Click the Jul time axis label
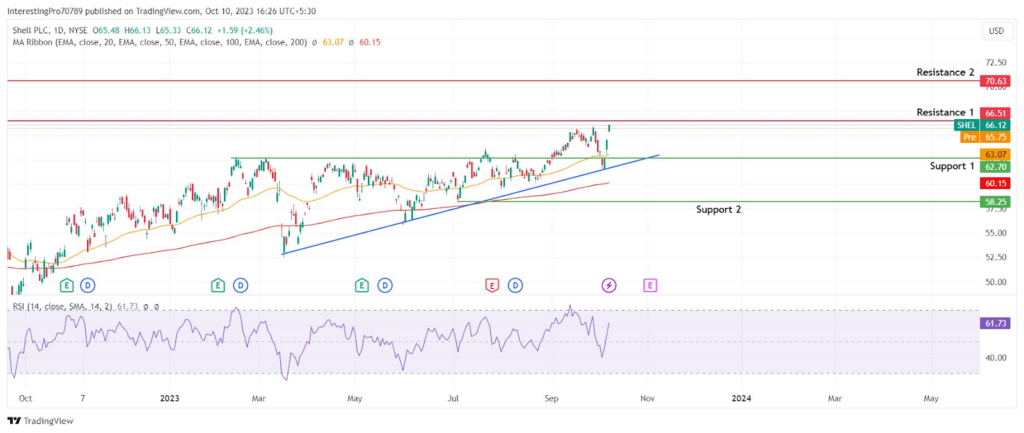 point(453,397)
